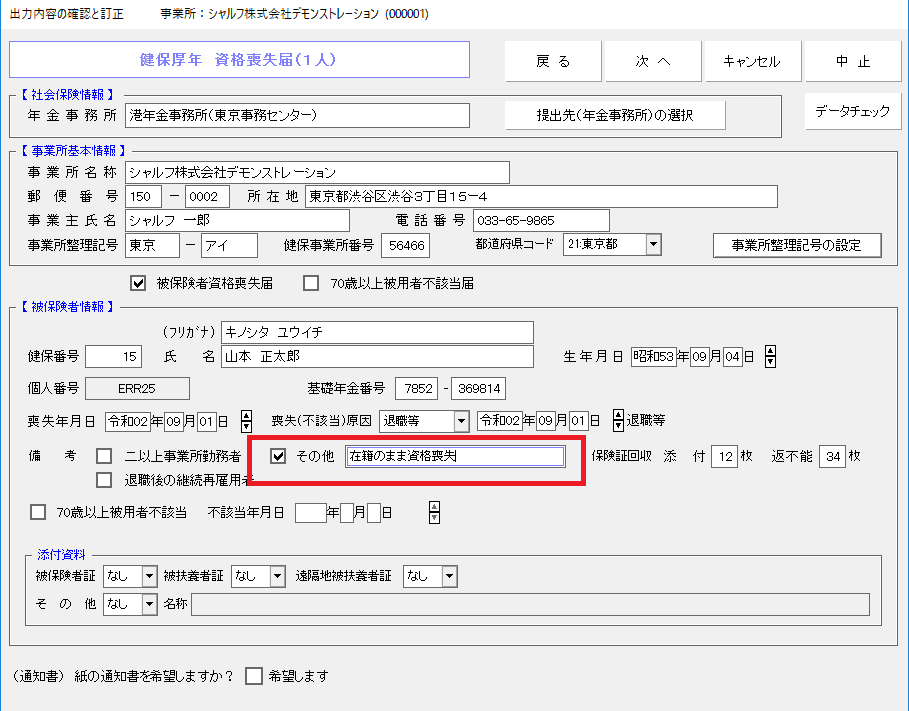Click the 生年月日 date stepper

point(770,357)
